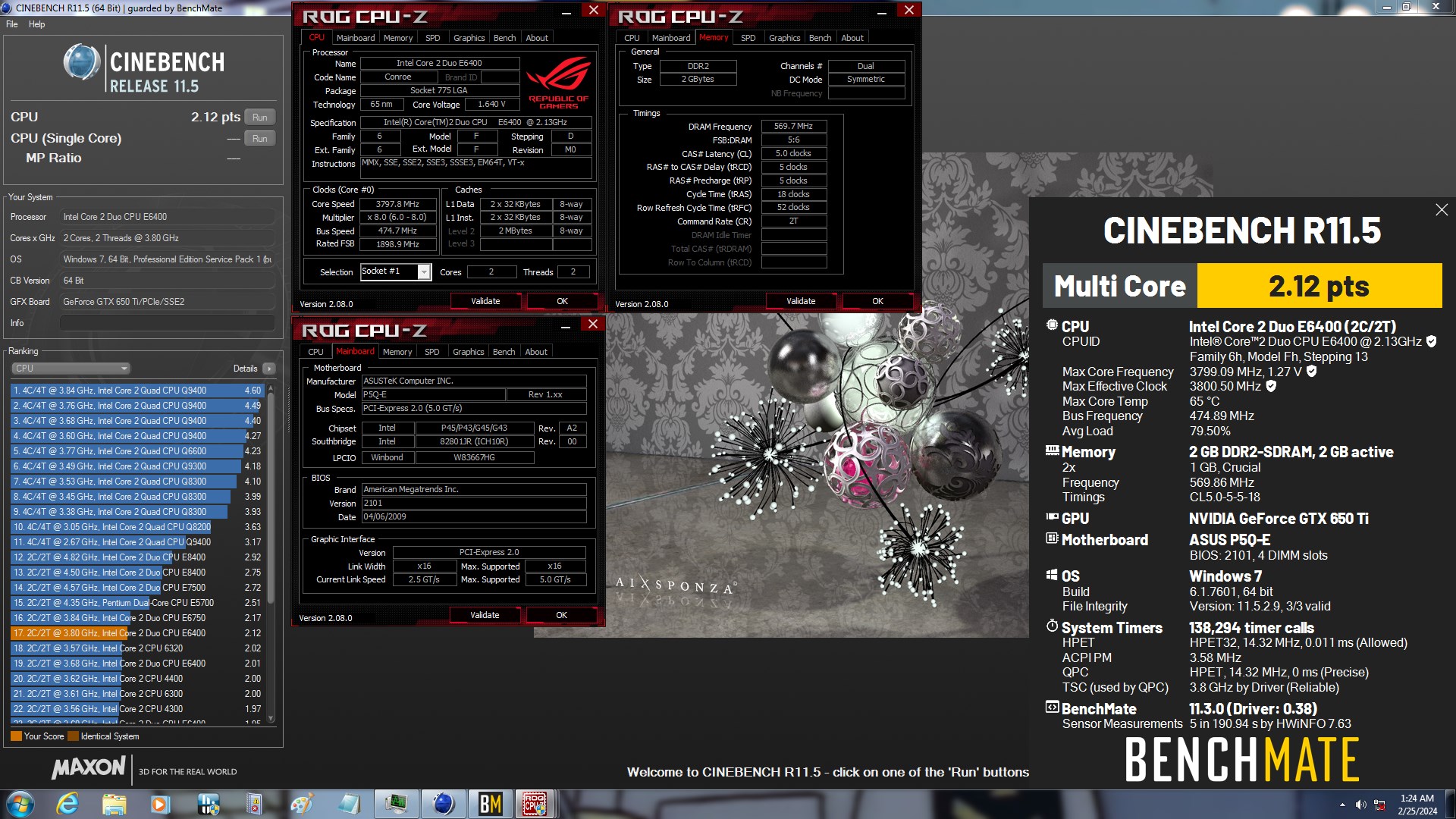Click OK in CPU-Z CPU window

tap(562, 301)
